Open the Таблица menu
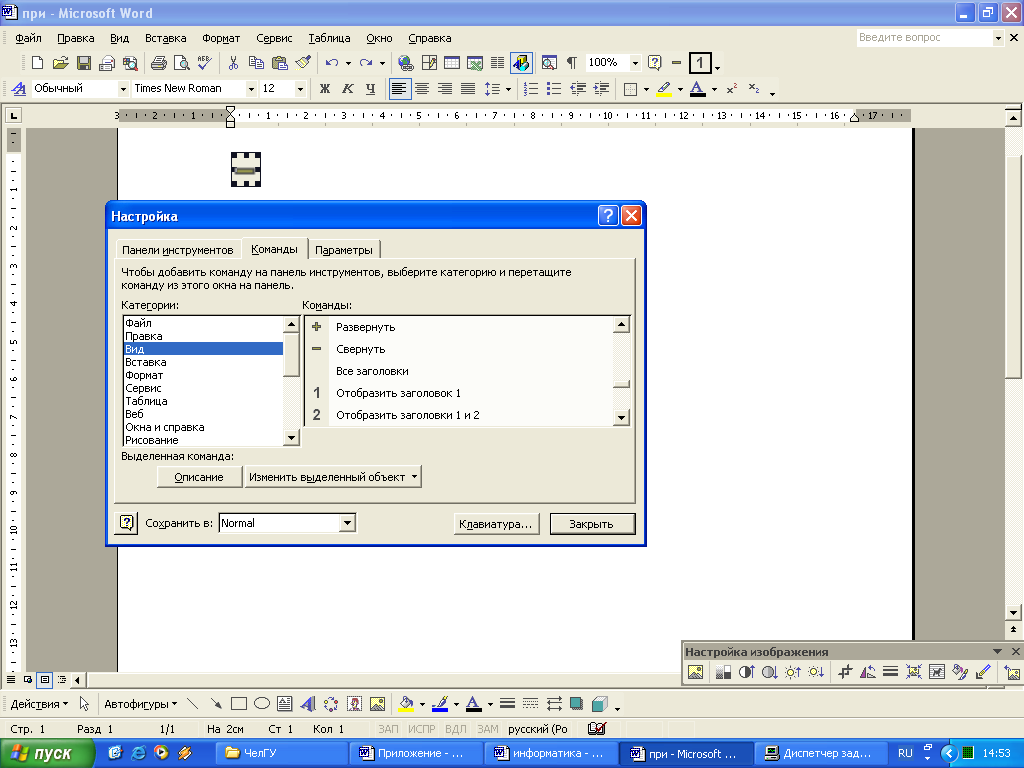Viewport: 1024px width, 768px height. click(329, 38)
